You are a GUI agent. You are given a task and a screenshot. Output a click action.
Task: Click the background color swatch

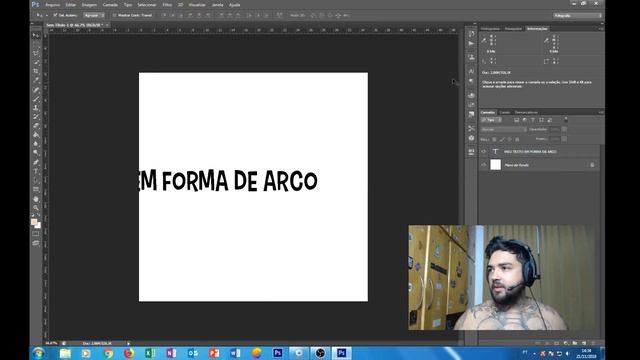click(x=38, y=225)
